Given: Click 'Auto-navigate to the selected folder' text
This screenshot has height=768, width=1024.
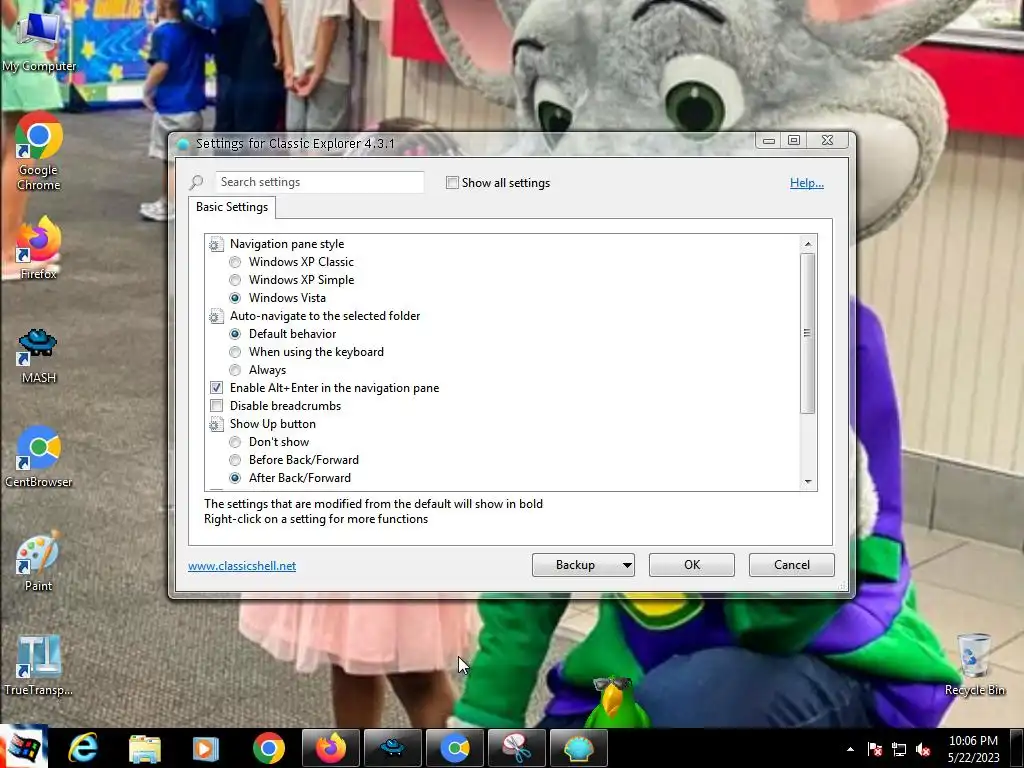Looking at the screenshot, I should pos(325,316).
